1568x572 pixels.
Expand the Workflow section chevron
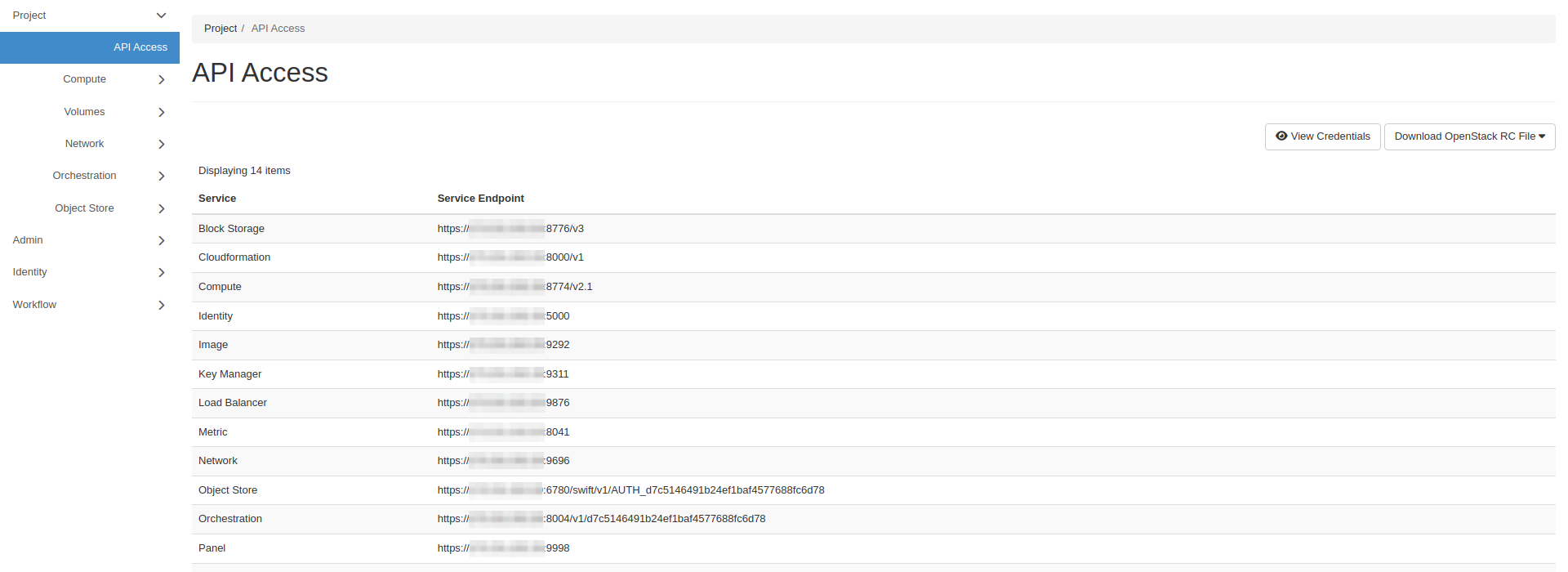click(x=161, y=305)
